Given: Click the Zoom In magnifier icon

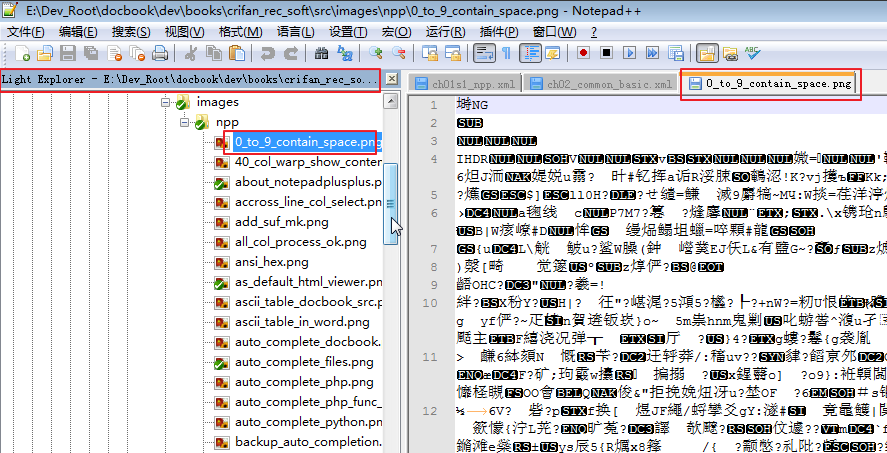Looking at the screenshot, I should (376, 53).
